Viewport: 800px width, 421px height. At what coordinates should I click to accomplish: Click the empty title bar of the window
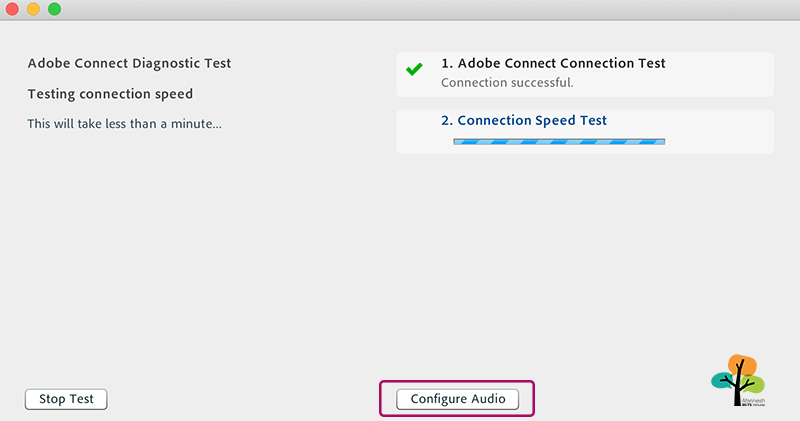tap(408, 9)
